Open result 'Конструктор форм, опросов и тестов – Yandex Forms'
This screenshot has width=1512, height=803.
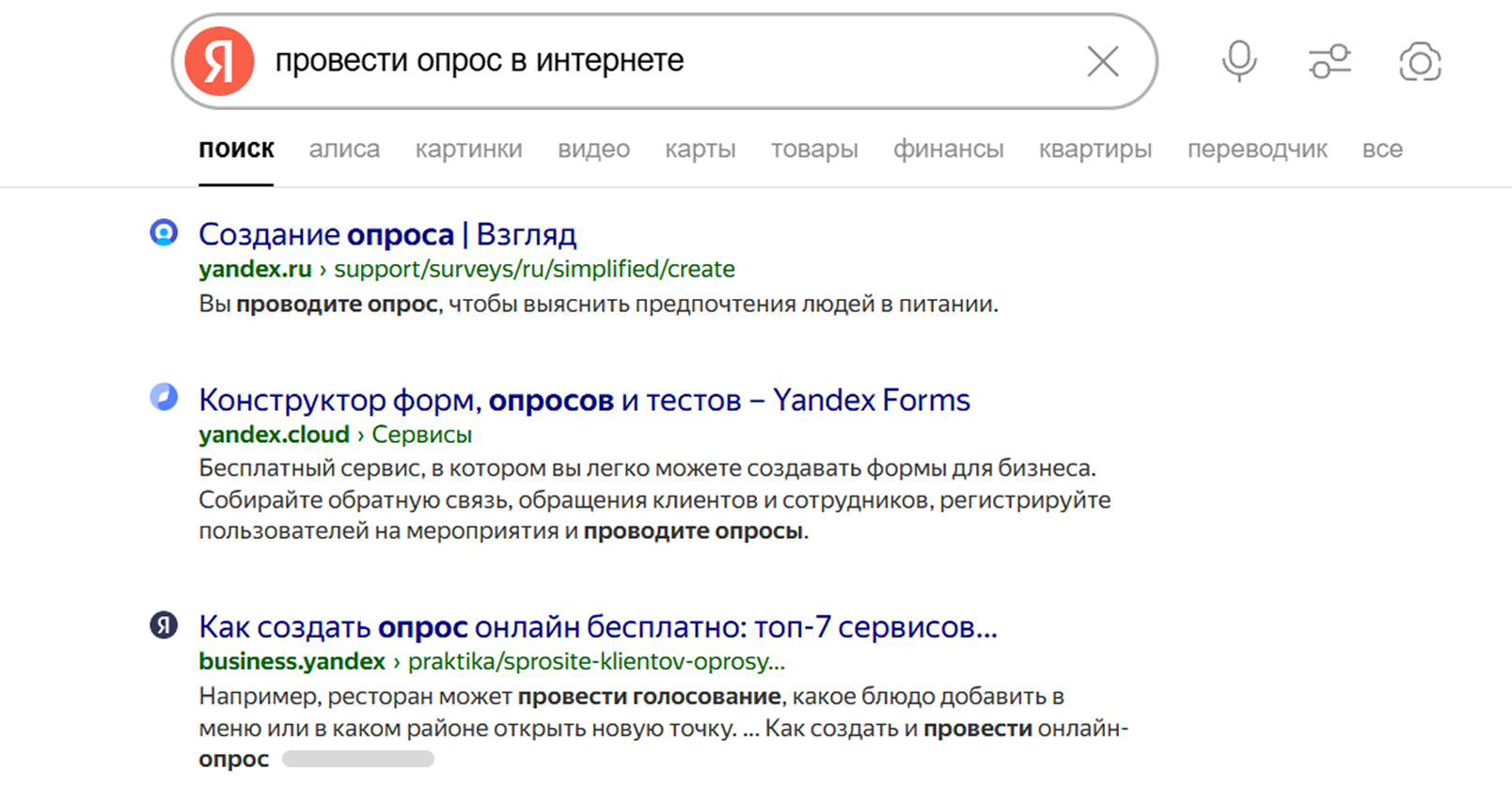[x=584, y=400]
